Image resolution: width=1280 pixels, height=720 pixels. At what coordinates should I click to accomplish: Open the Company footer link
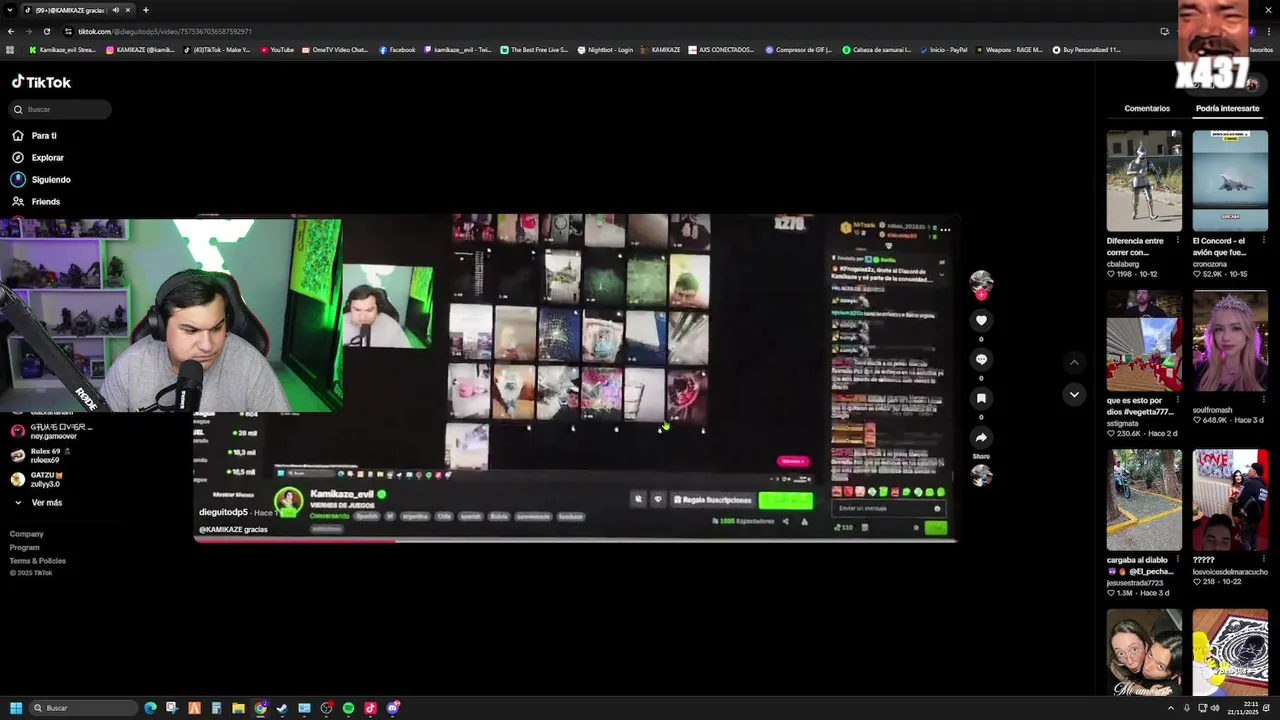(x=27, y=534)
